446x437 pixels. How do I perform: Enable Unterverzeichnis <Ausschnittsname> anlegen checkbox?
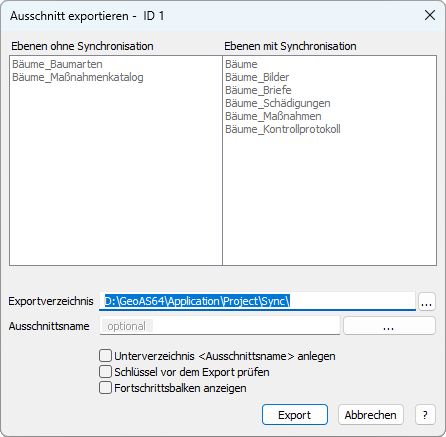pos(105,356)
